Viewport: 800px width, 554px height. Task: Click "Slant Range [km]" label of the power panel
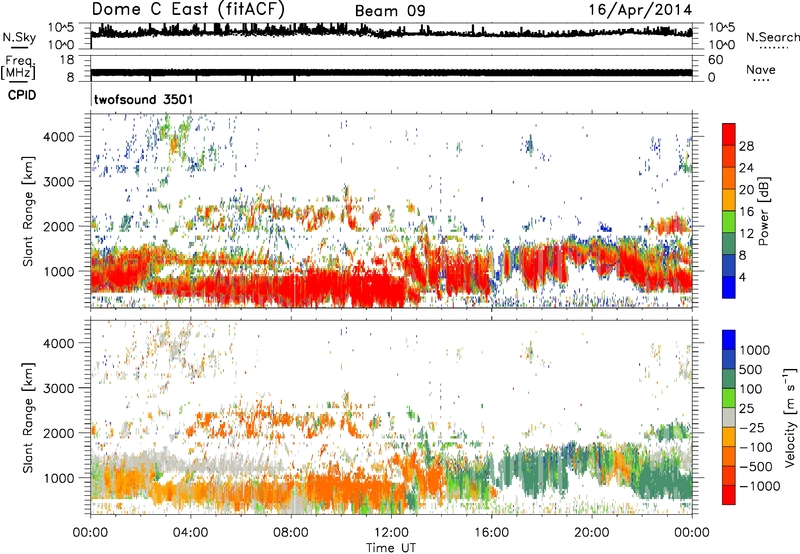click(x=28, y=211)
